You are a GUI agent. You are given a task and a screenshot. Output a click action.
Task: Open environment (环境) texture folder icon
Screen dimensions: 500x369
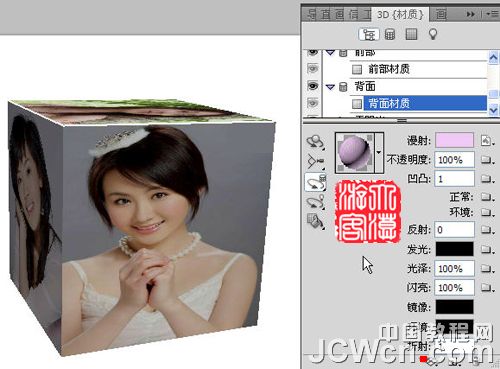(487, 212)
